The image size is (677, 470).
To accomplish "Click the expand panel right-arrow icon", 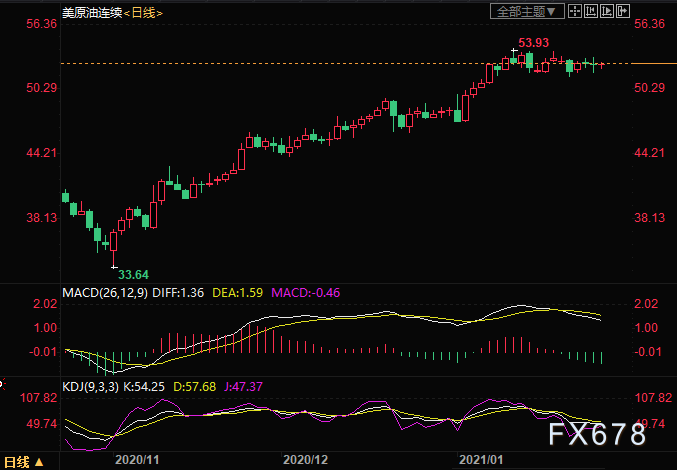I will [x=623, y=11].
